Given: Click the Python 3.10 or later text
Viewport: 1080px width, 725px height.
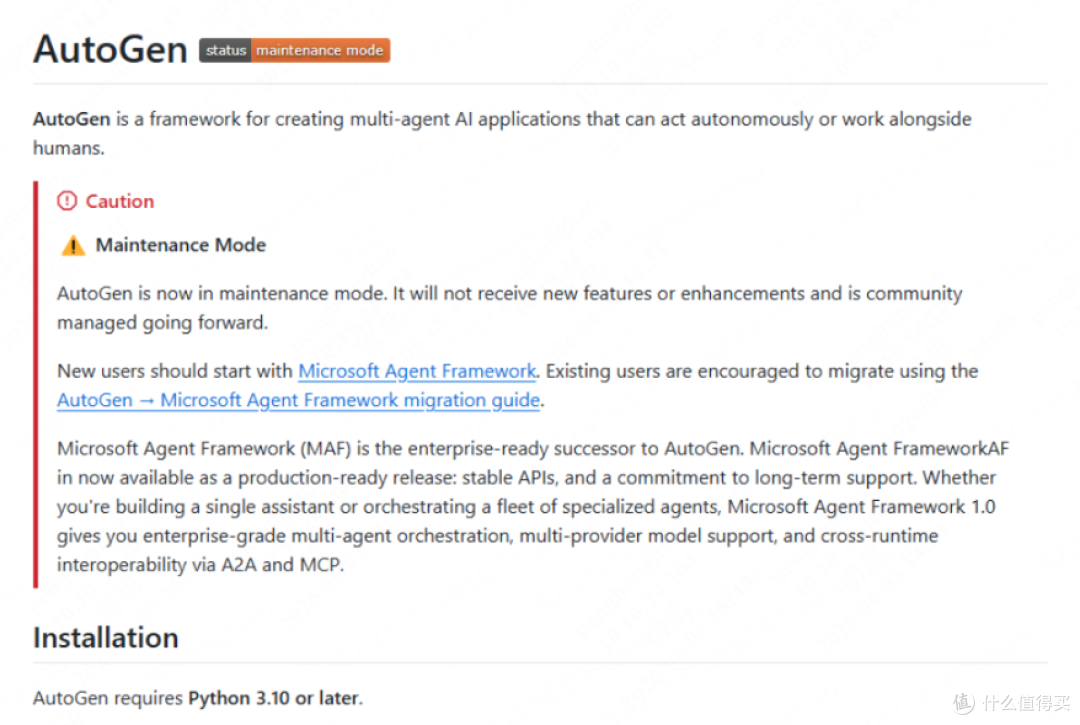Looking at the screenshot, I should click(275, 698).
